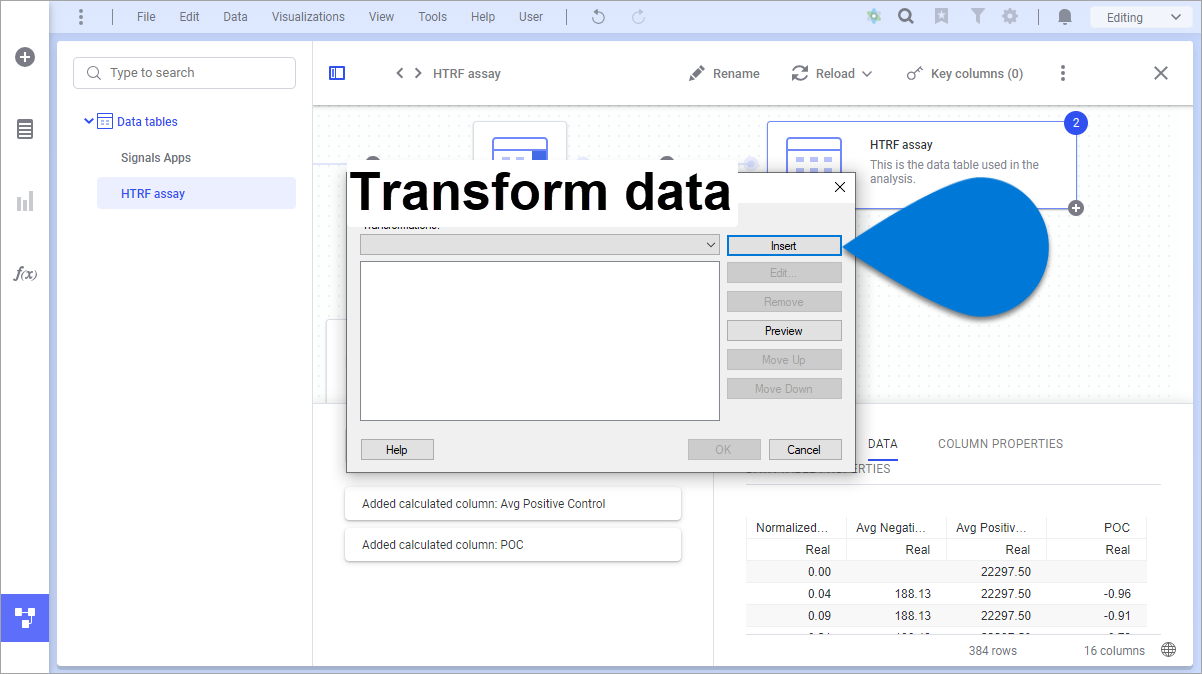Redo the last action
This screenshot has width=1202, height=674.
click(x=638, y=17)
